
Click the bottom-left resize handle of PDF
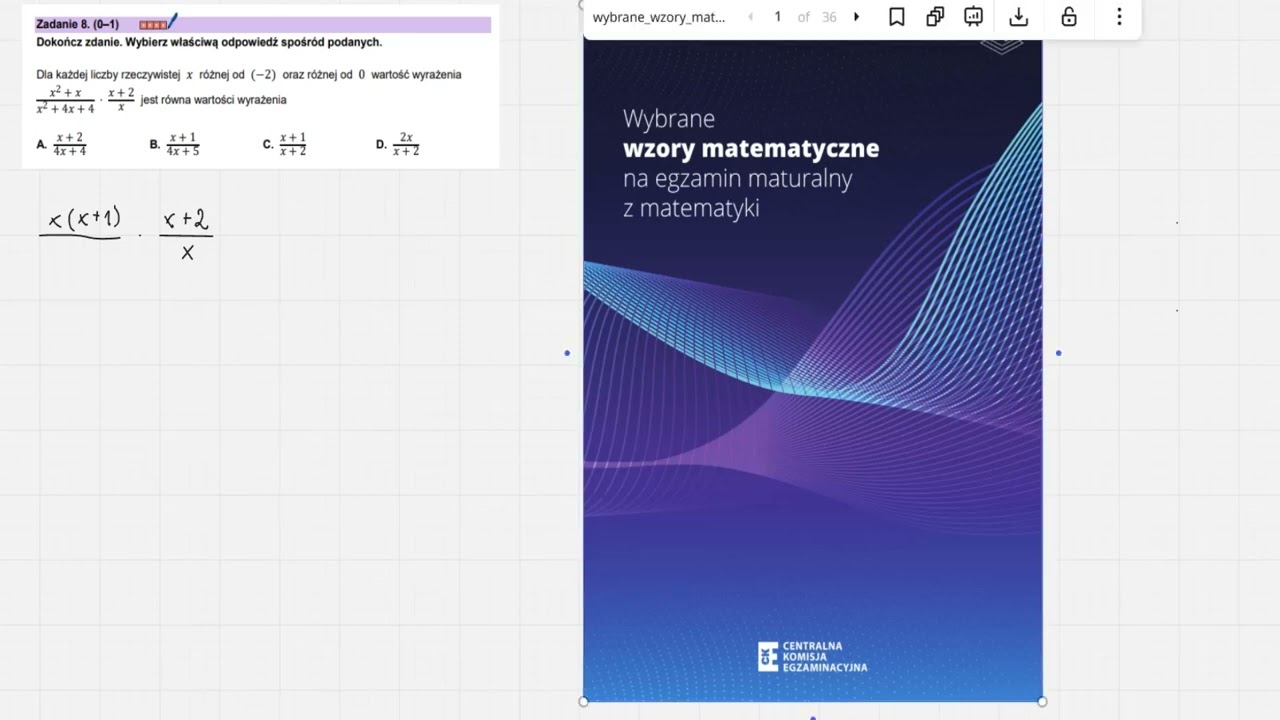[x=584, y=702]
